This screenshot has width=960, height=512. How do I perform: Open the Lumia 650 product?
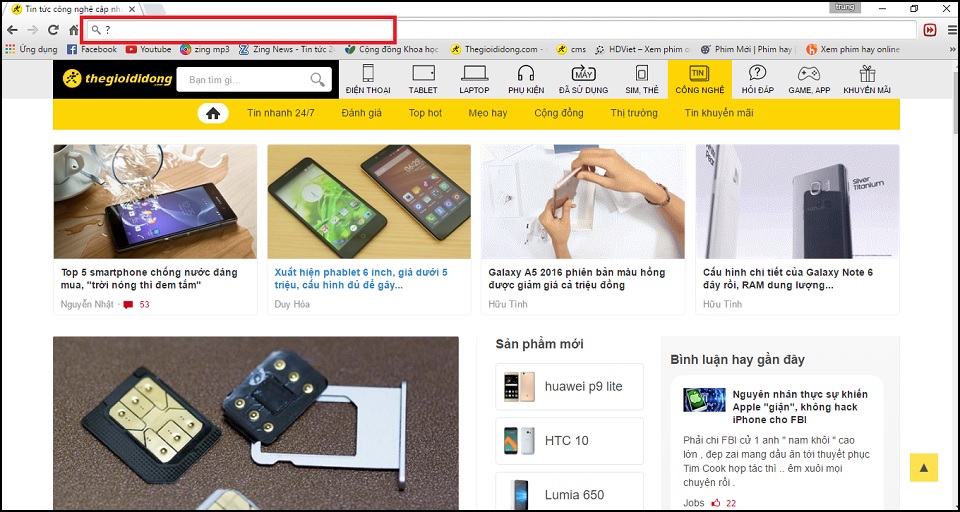click(569, 492)
